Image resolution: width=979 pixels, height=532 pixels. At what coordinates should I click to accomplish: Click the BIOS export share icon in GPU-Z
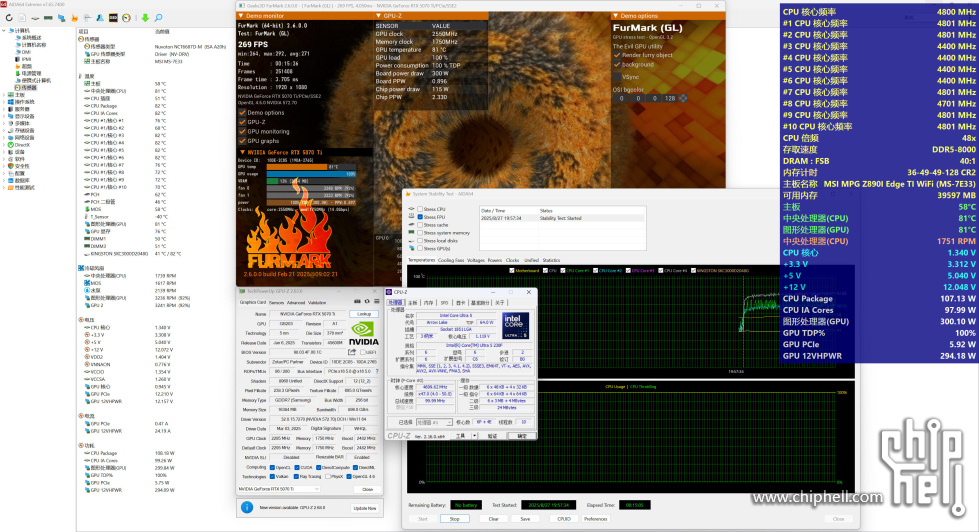coord(352,352)
